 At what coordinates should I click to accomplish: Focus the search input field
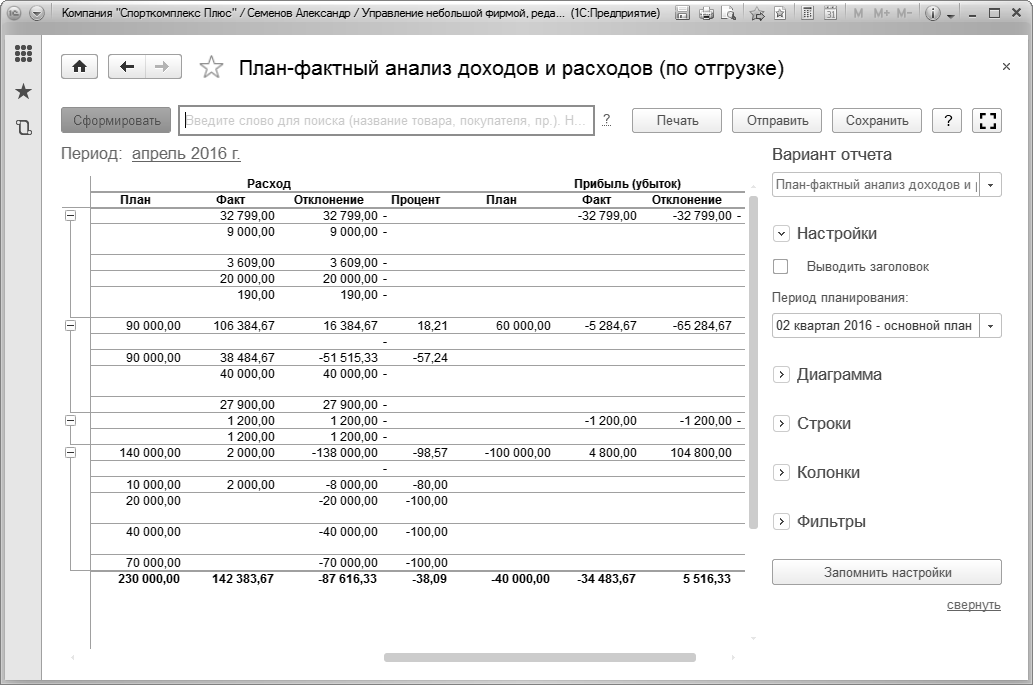tap(387, 121)
